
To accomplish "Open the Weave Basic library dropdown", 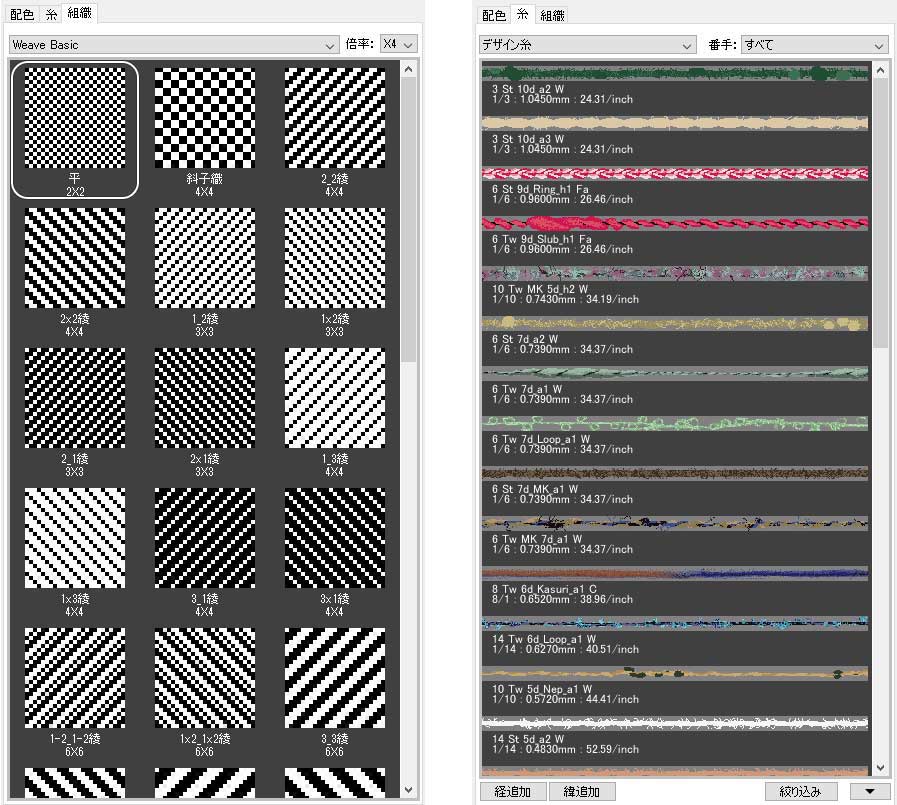I will click(173, 45).
